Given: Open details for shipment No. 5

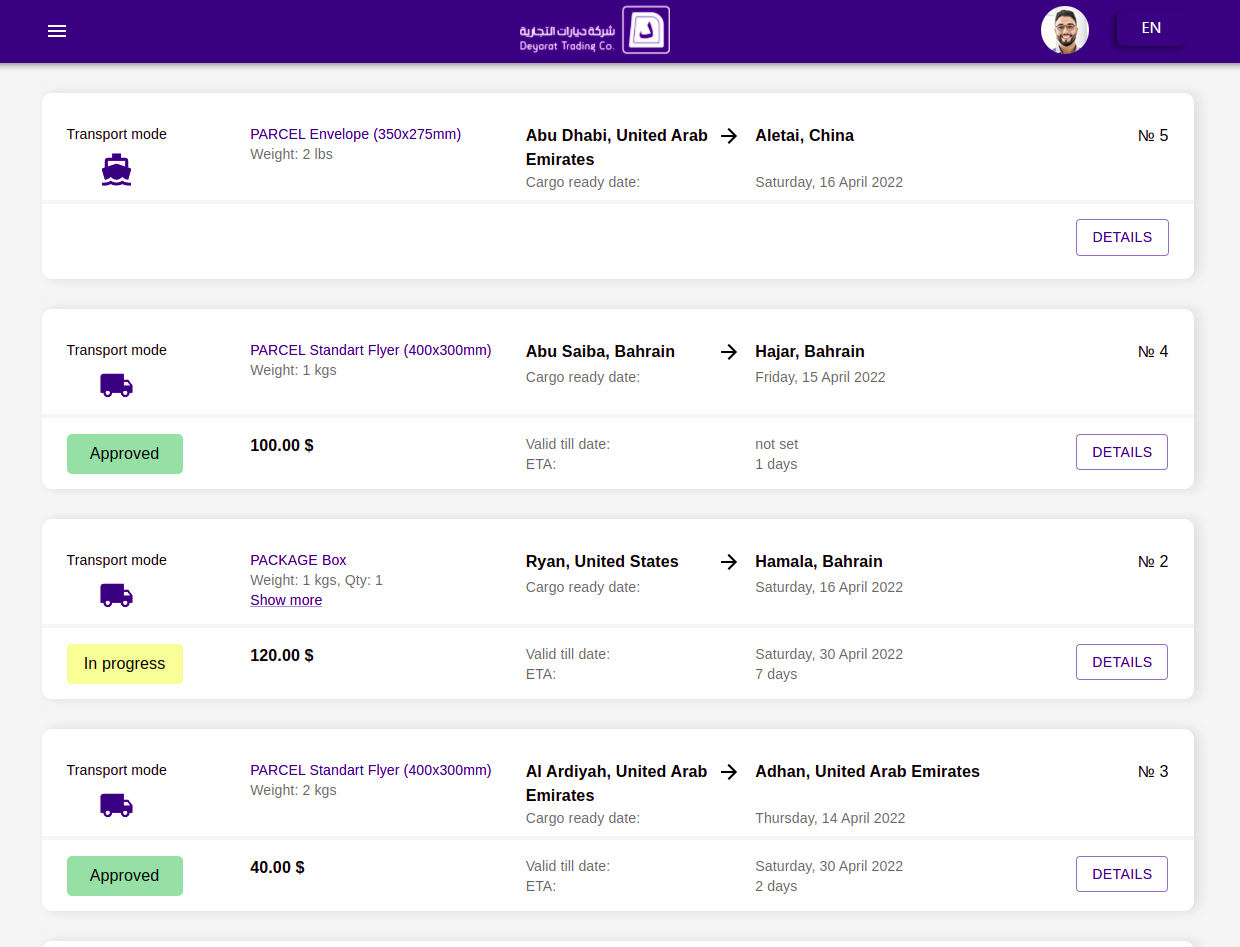Looking at the screenshot, I should pos(1121,238).
